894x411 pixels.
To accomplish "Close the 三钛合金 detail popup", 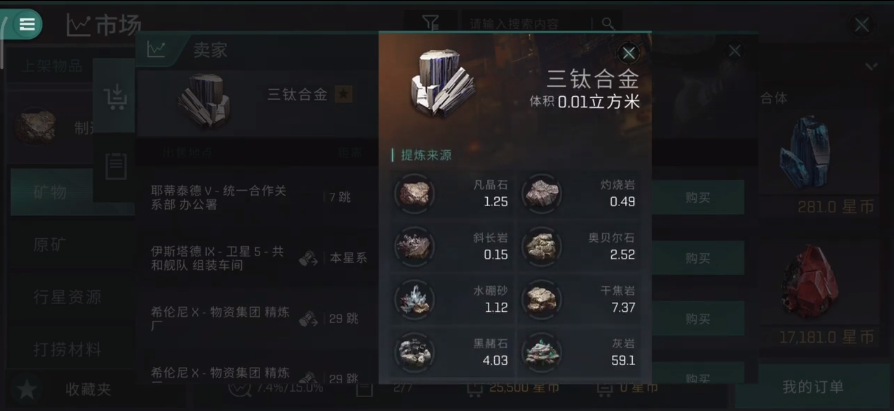I will [628, 54].
